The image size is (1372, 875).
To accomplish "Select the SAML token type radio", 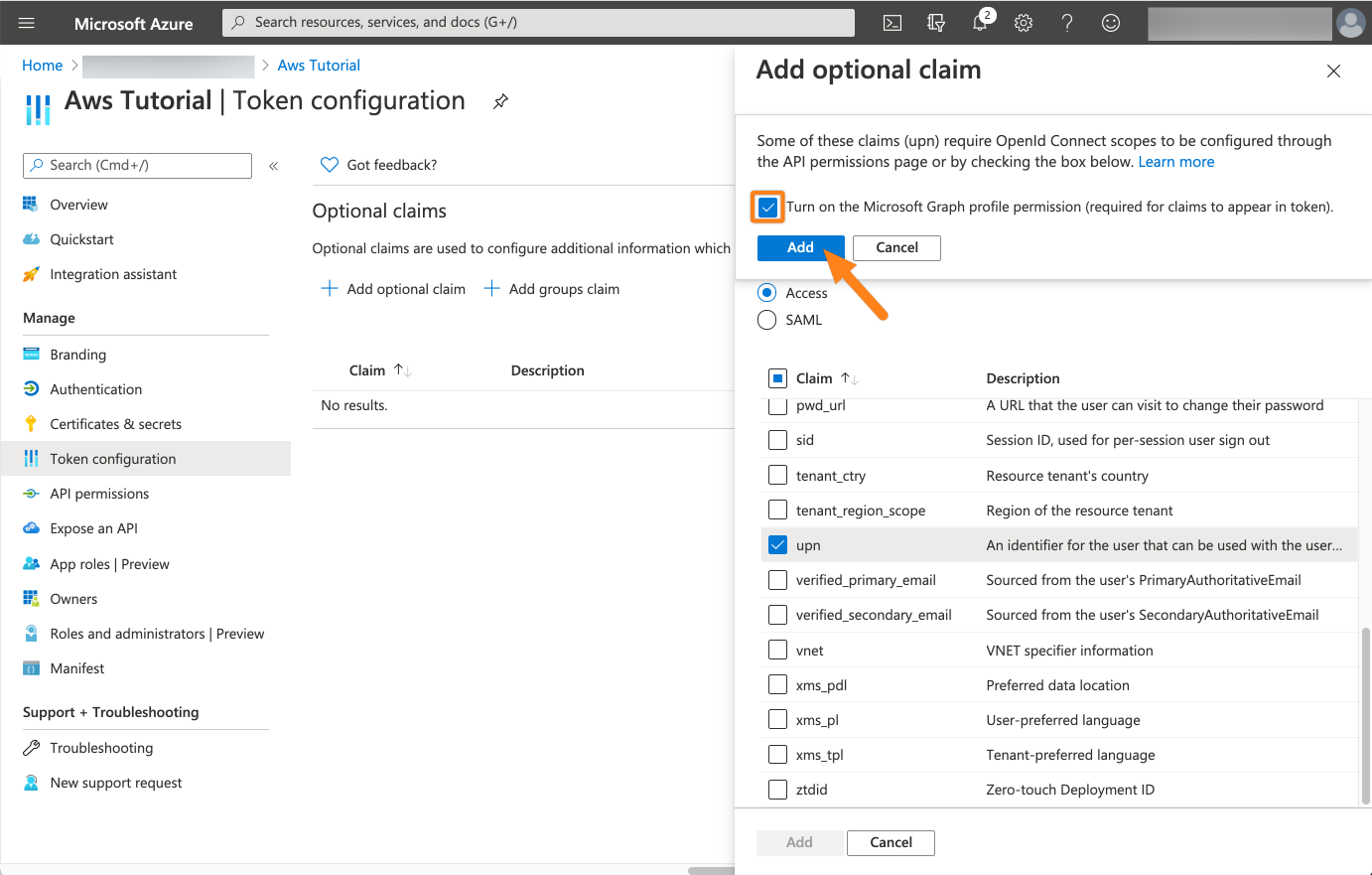I will pyautogui.click(x=767, y=320).
